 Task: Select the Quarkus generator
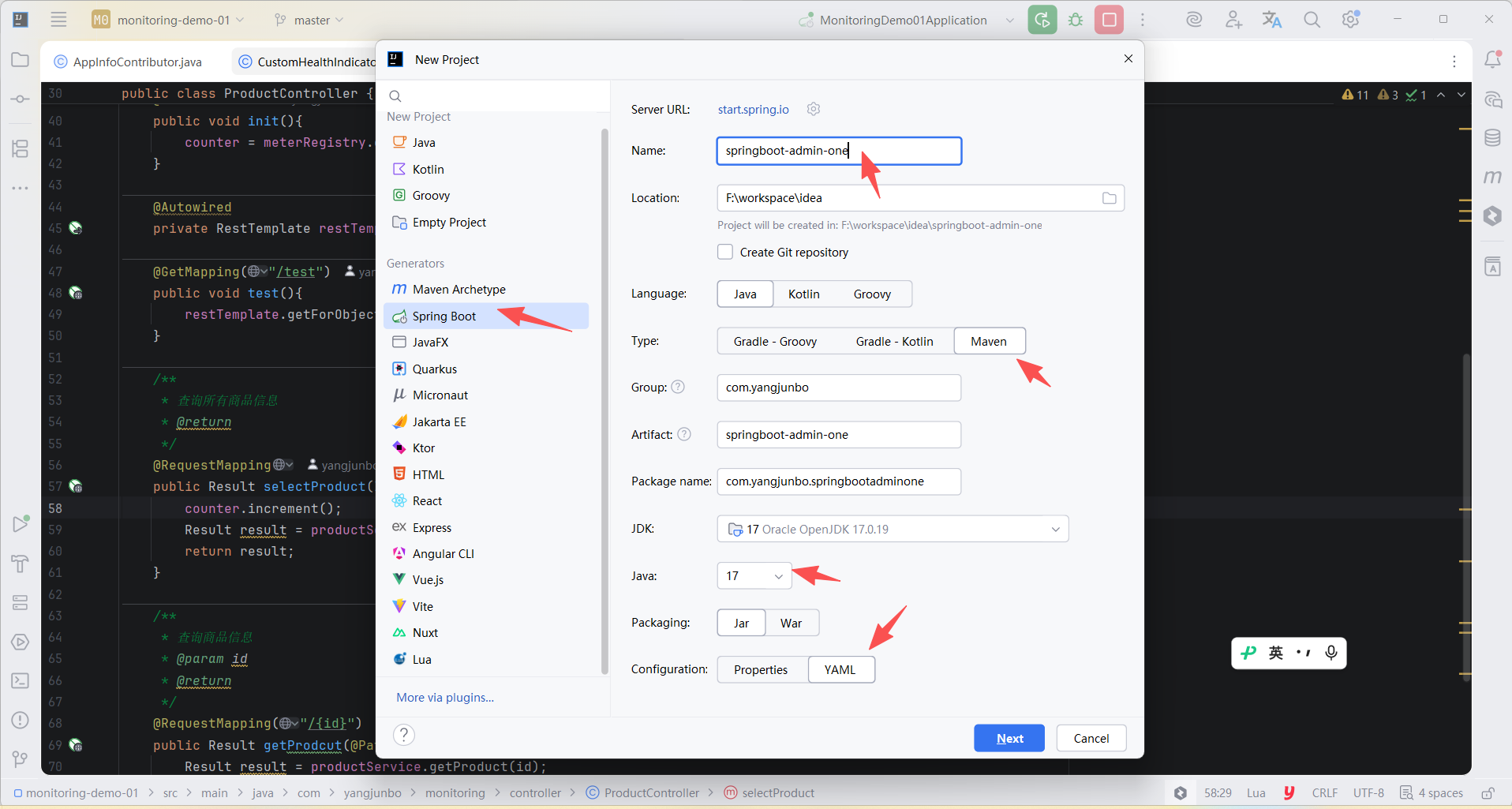486,369
